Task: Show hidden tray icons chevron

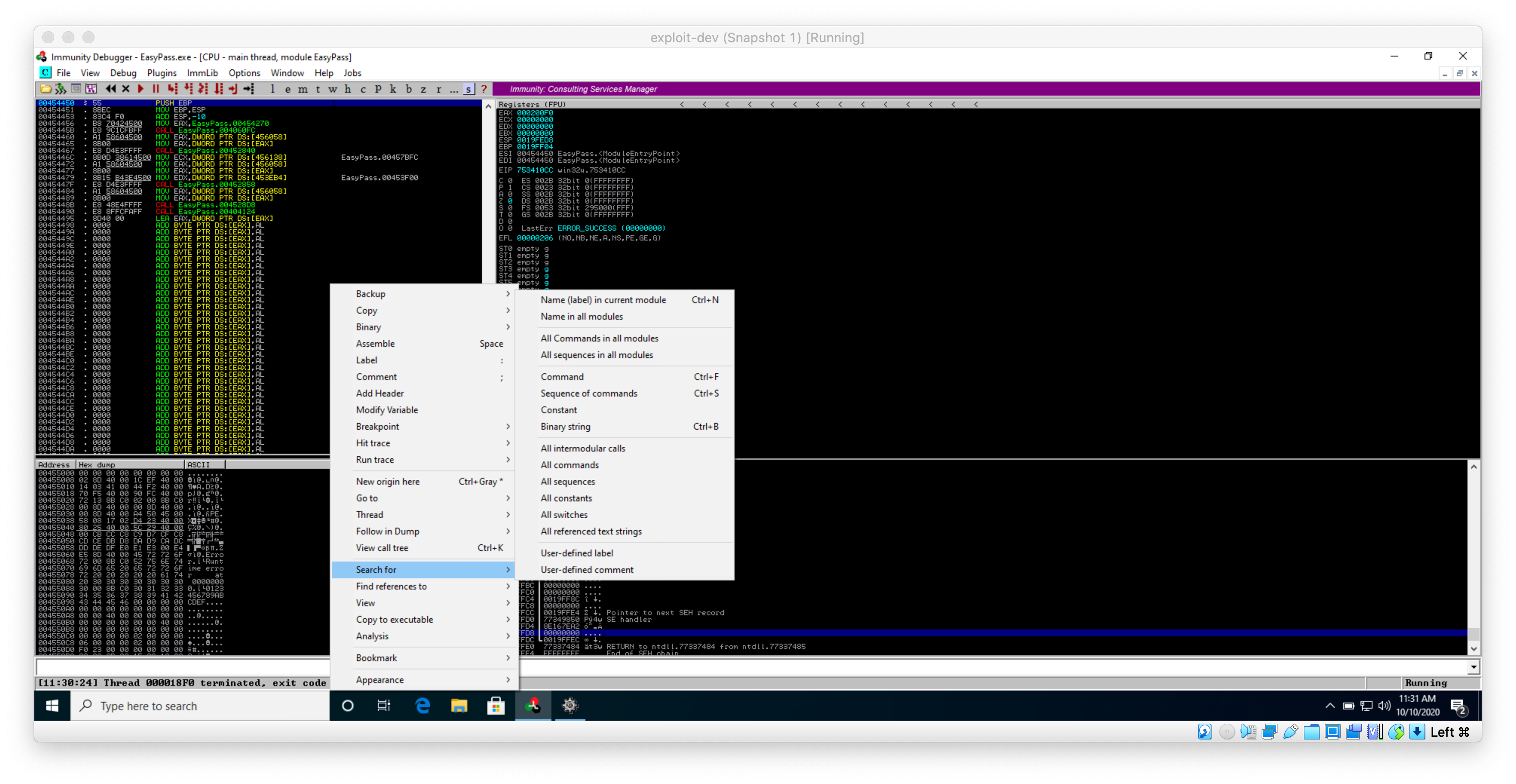Action: point(1330,705)
